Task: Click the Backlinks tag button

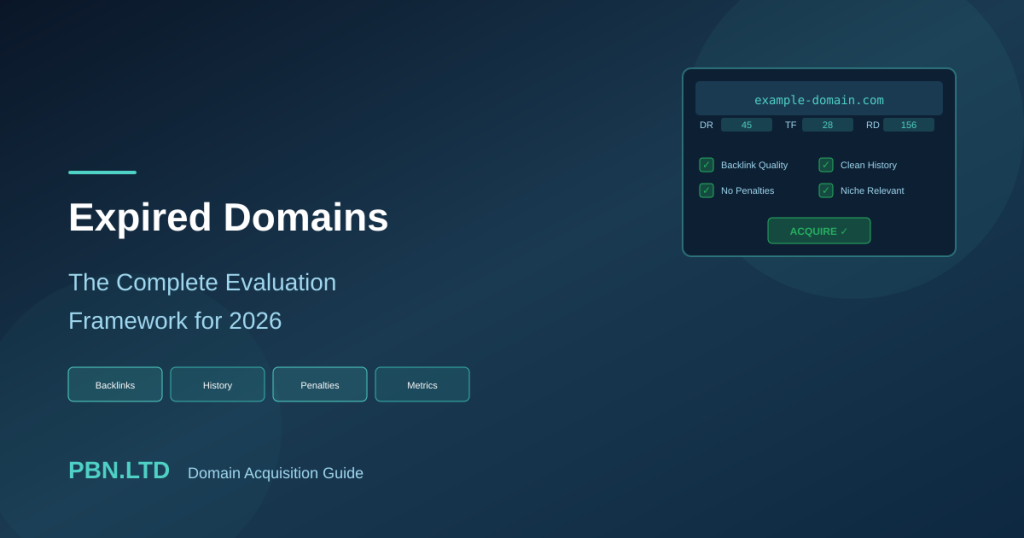Action: coord(115,385)
